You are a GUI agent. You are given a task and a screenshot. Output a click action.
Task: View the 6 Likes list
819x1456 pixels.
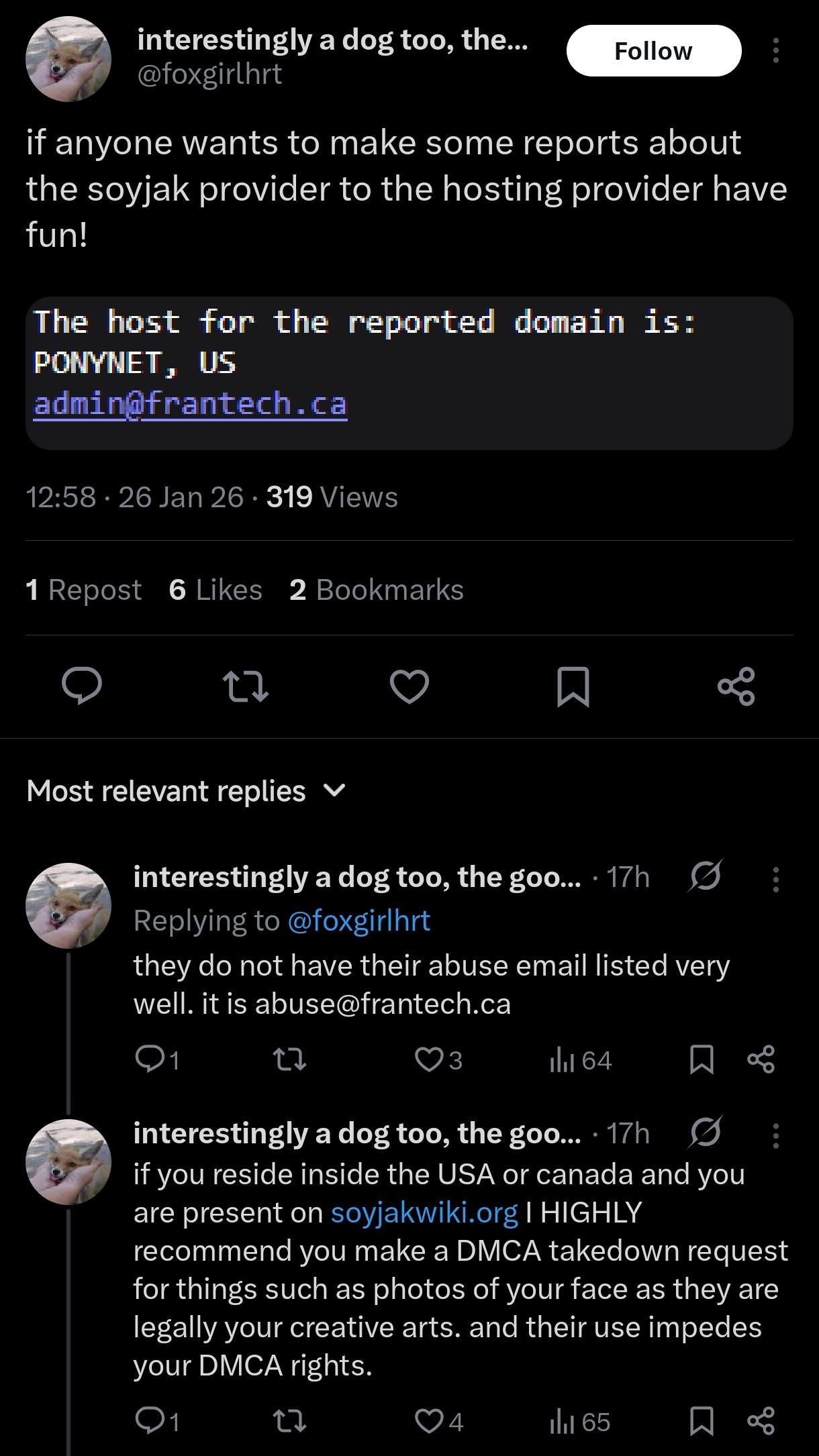(x=215, y=590)
